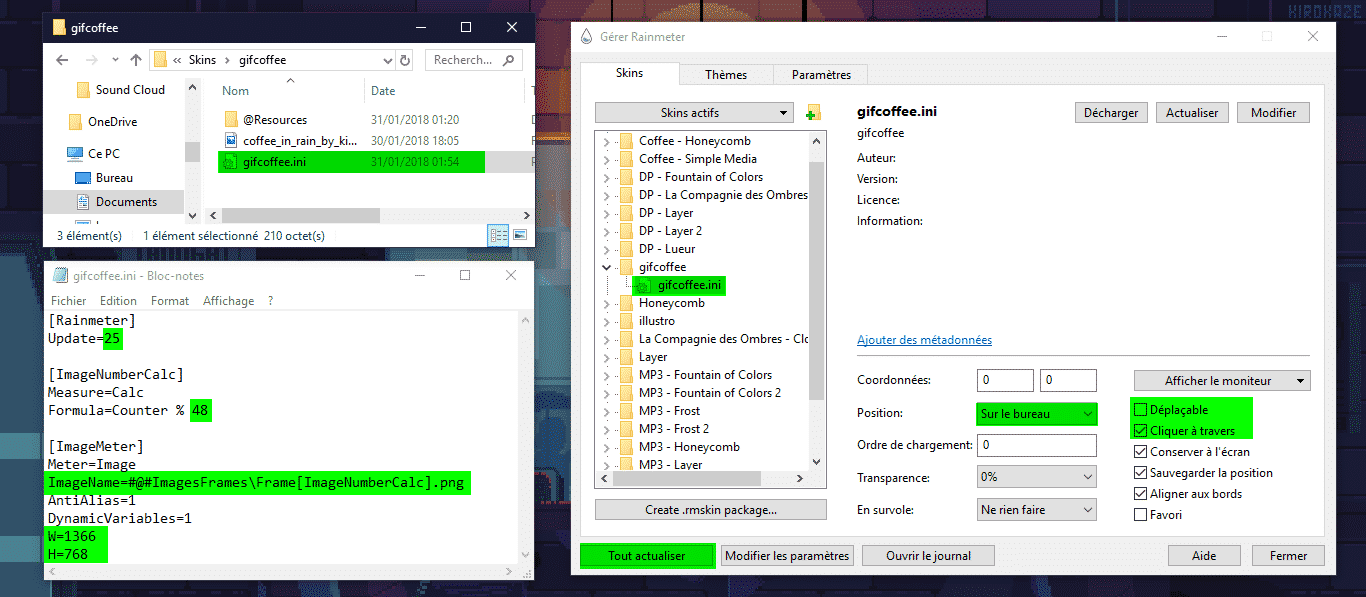Switch to the Thèmes tab

[x=725, y=75]
